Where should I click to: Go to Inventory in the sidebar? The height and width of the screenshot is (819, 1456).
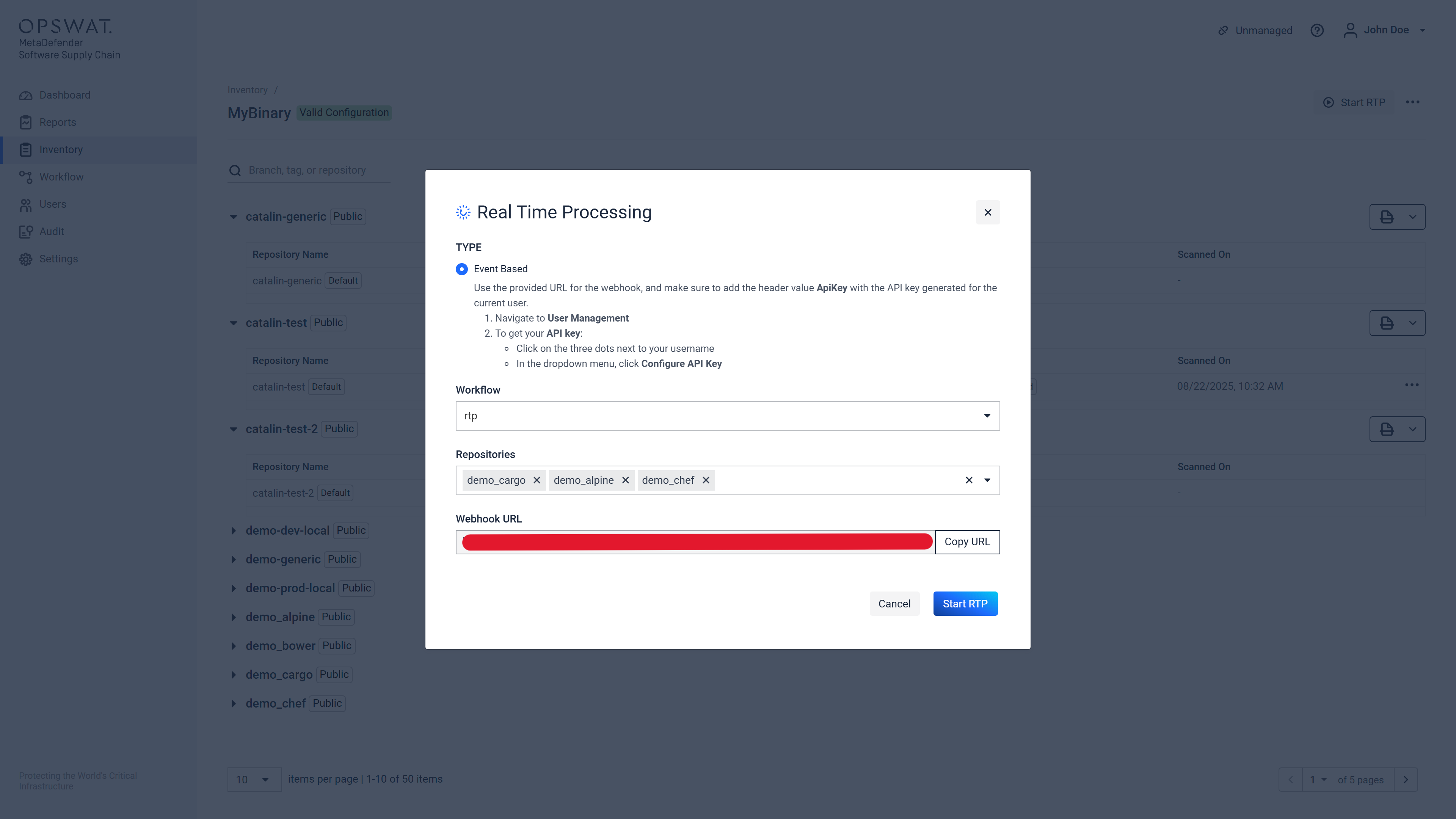(99, 150)
